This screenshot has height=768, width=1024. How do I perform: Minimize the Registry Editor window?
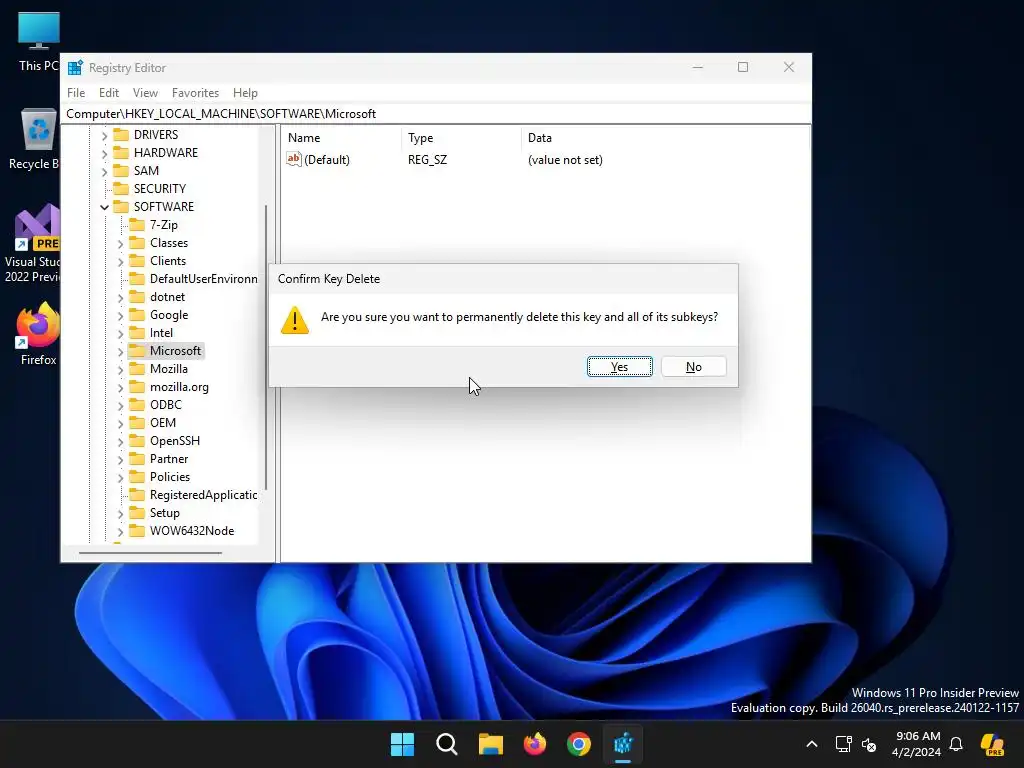697,67
